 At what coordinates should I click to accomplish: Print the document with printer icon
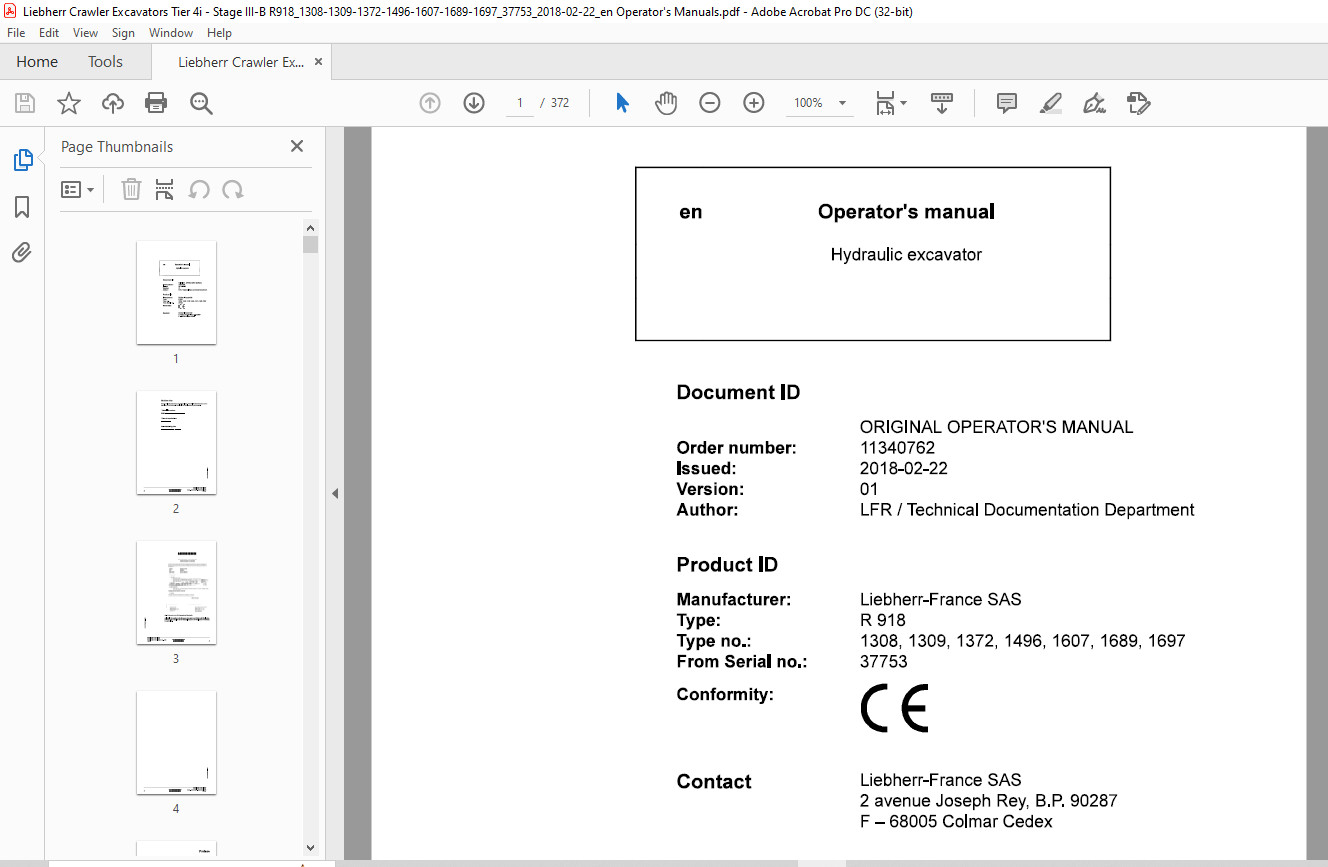pos(156,103)
